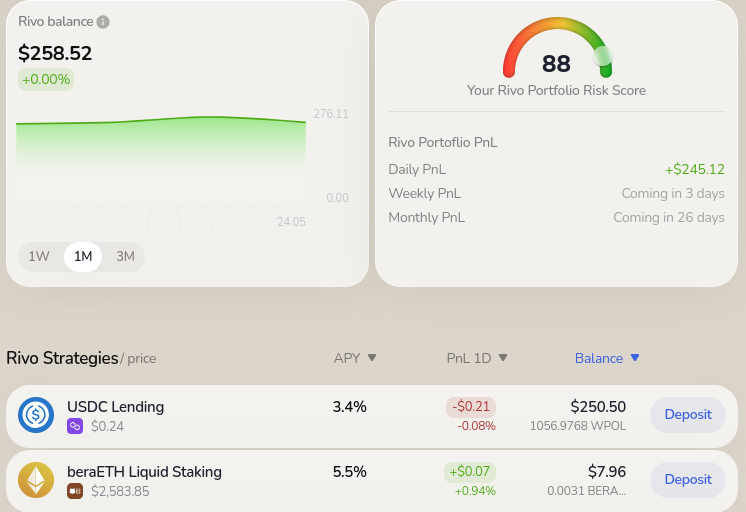This screenshot has height=512, width=746.
Task: Deposit into beraETH Liquid Staking
Action: coord(688,480)
